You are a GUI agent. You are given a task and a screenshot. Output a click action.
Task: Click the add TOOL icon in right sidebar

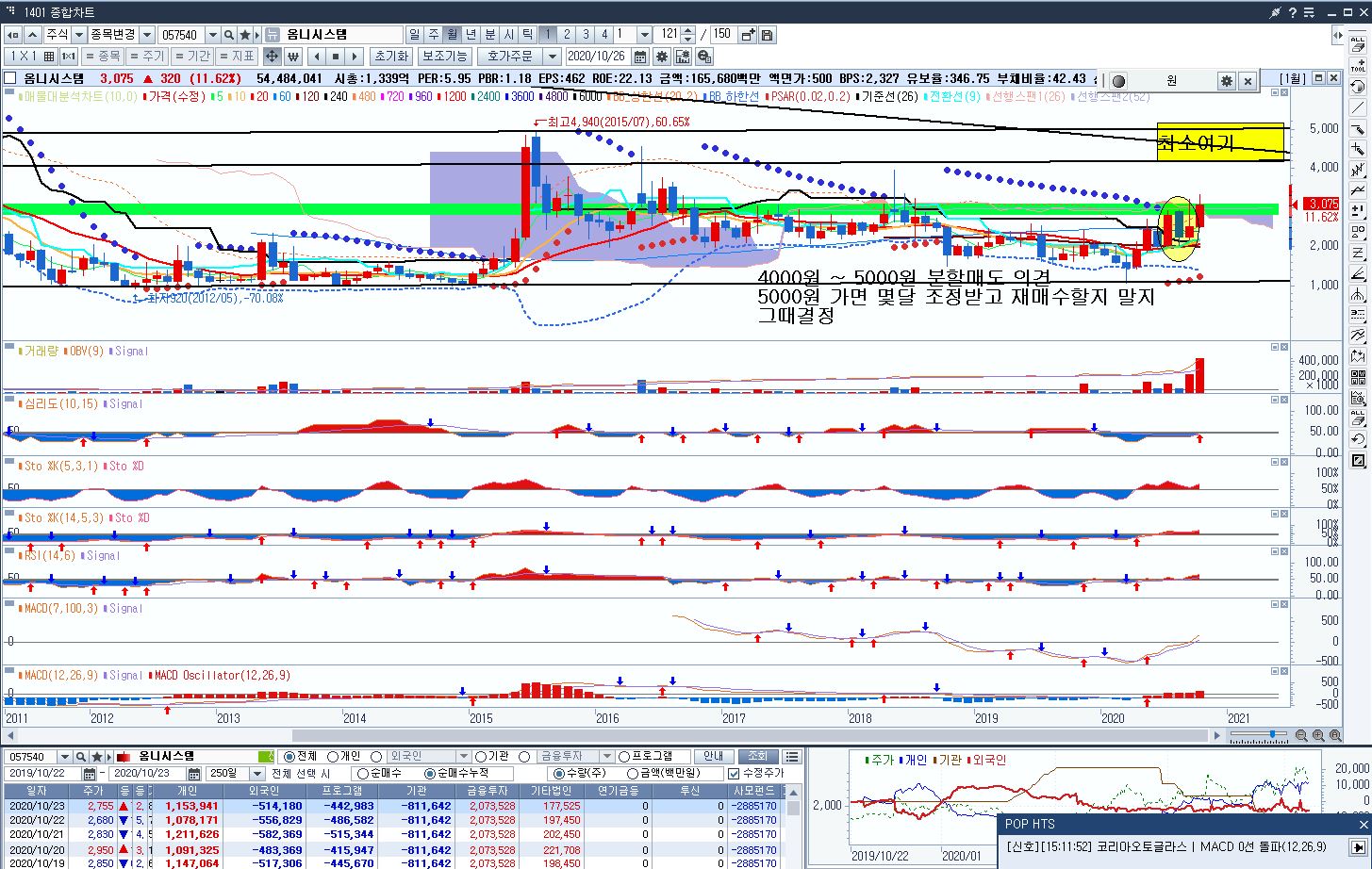[1358, 65]
